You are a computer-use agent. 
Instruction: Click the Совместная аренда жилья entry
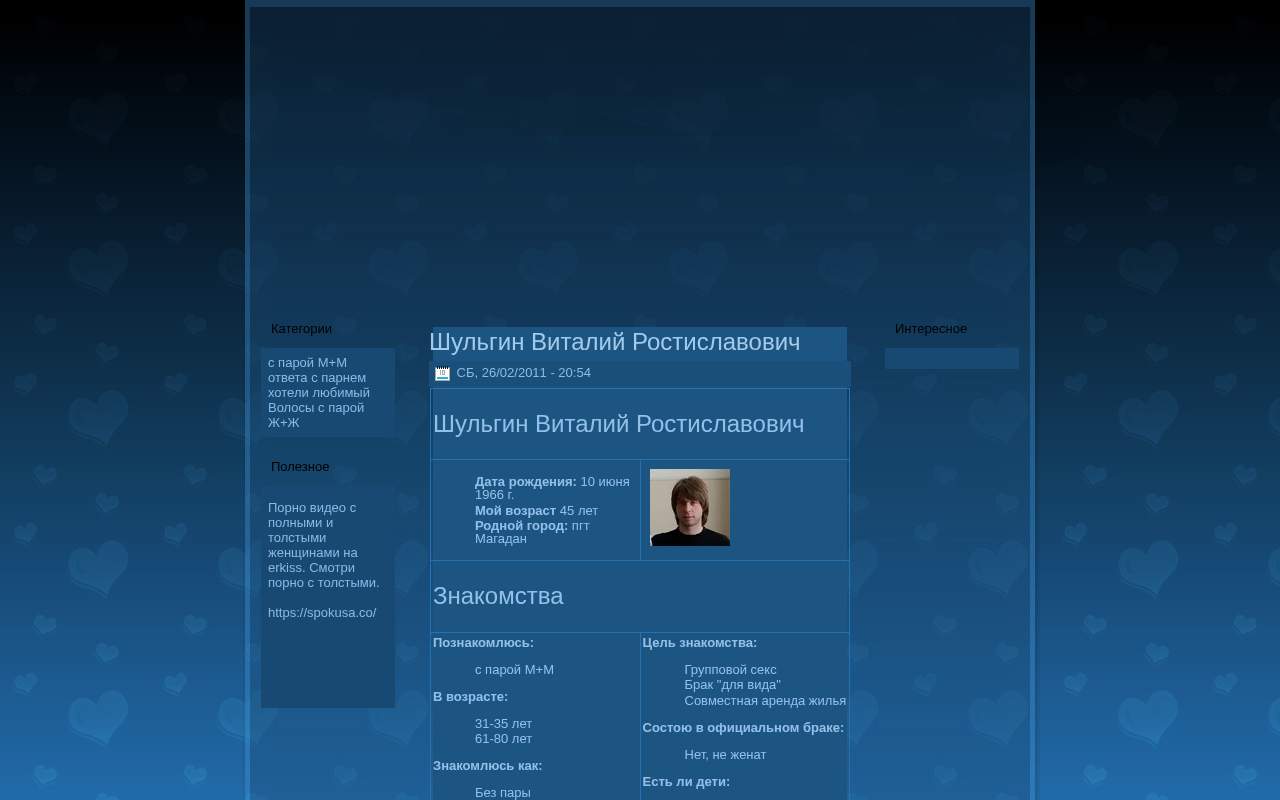tap(766, 701)
